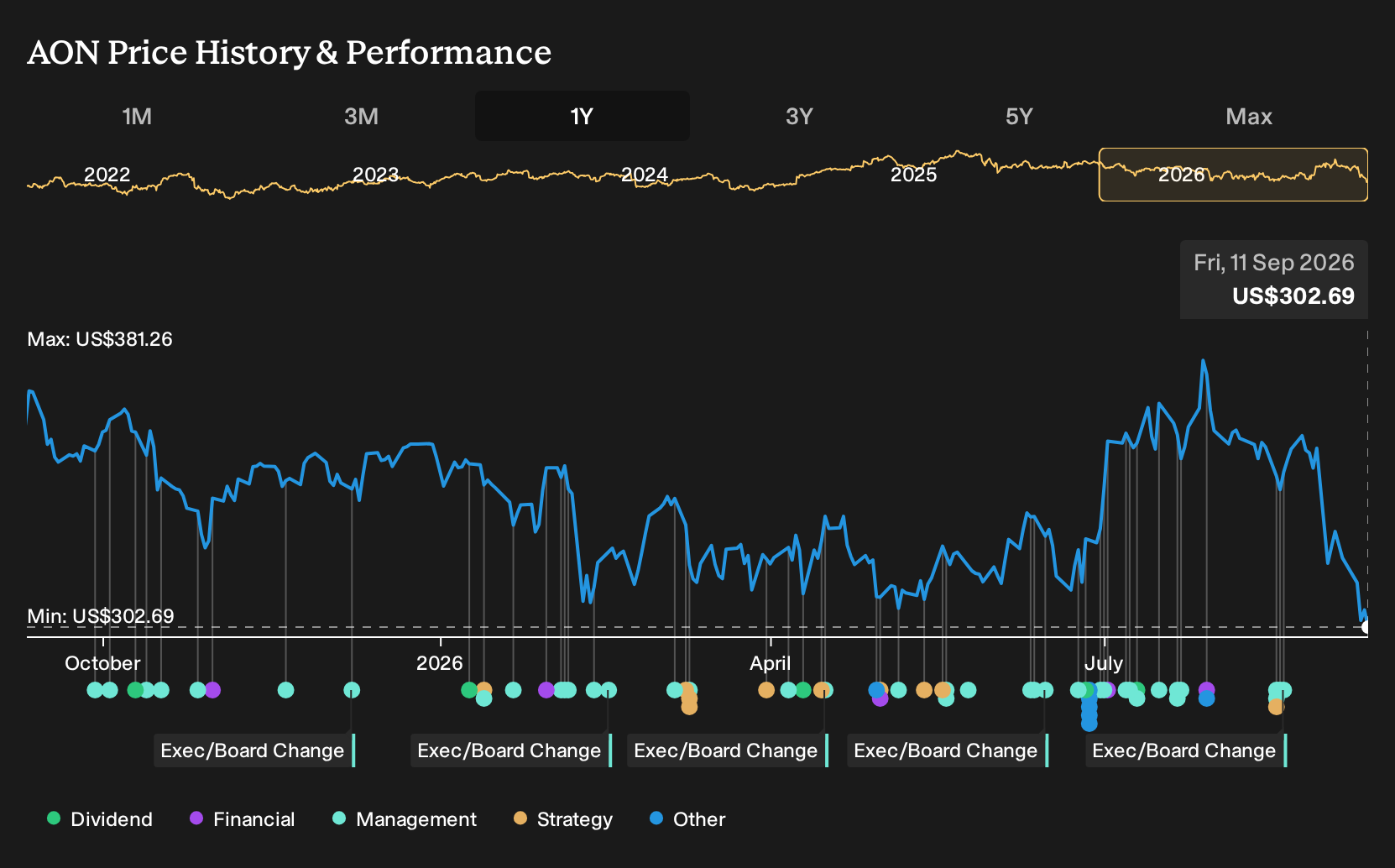
Task: Click the October axis label
Action: tap(103, 663)
